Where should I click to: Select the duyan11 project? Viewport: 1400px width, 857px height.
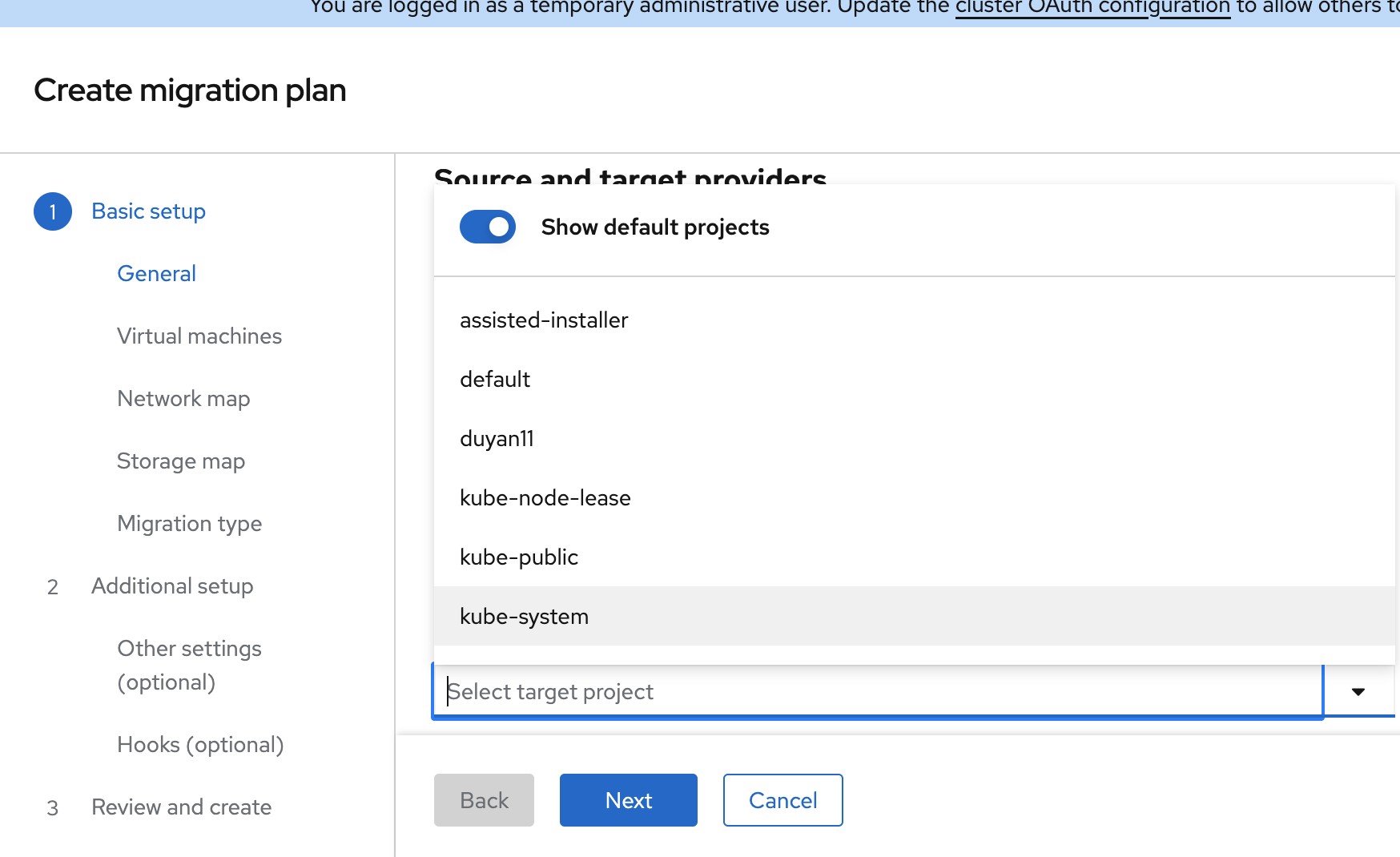497,439
